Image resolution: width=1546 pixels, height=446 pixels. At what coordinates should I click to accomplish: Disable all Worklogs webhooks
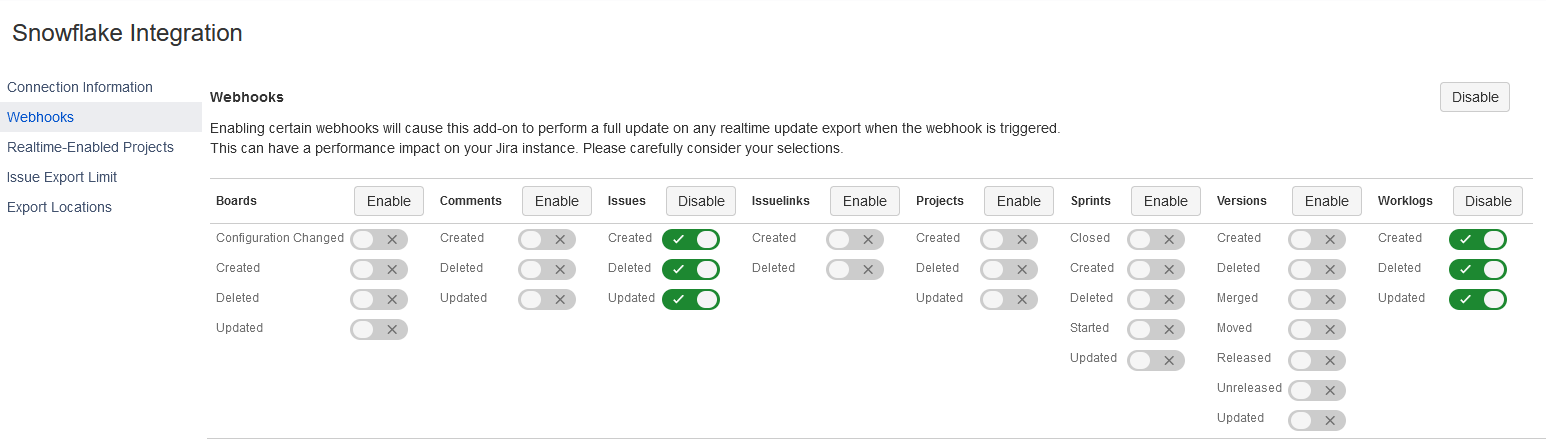click(x=1487, y=201)
